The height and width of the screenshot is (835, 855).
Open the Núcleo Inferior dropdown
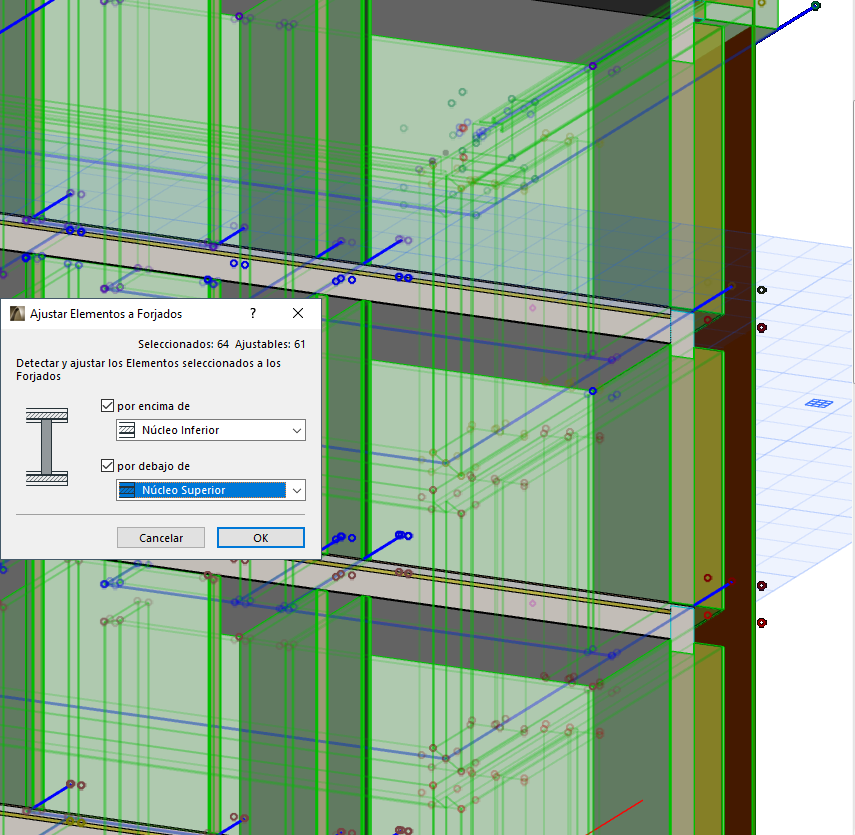pos(296,430)
